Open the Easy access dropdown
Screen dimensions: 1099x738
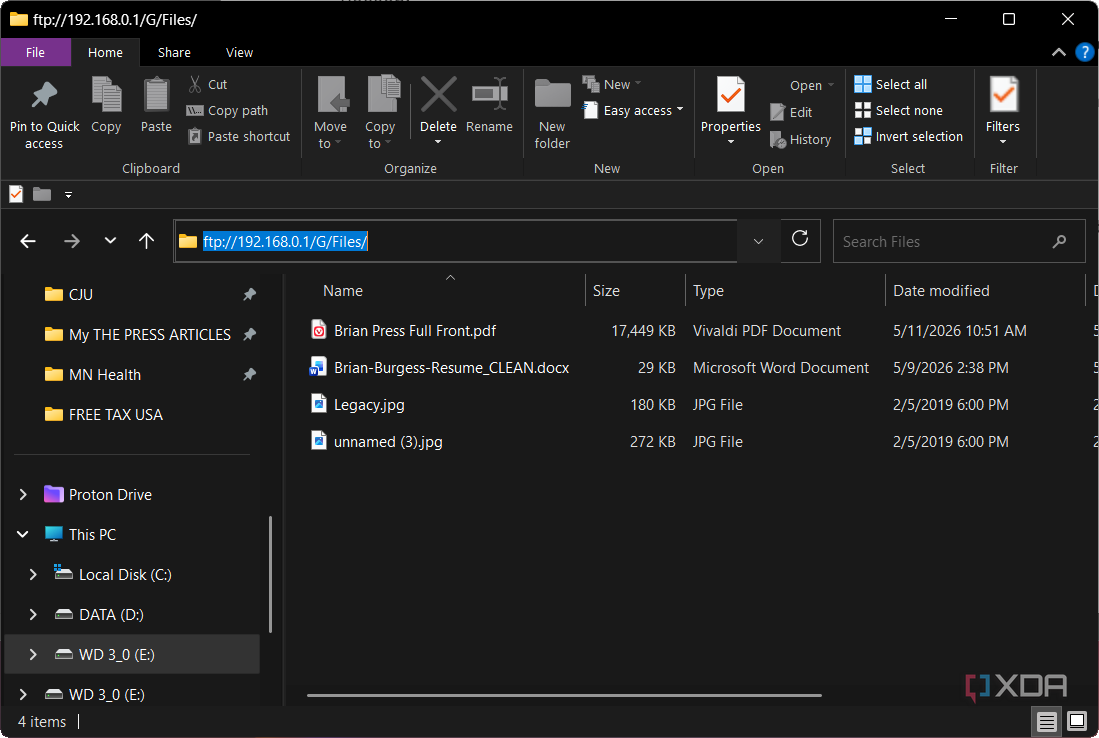pyautogui.click(x=633, y=111)
